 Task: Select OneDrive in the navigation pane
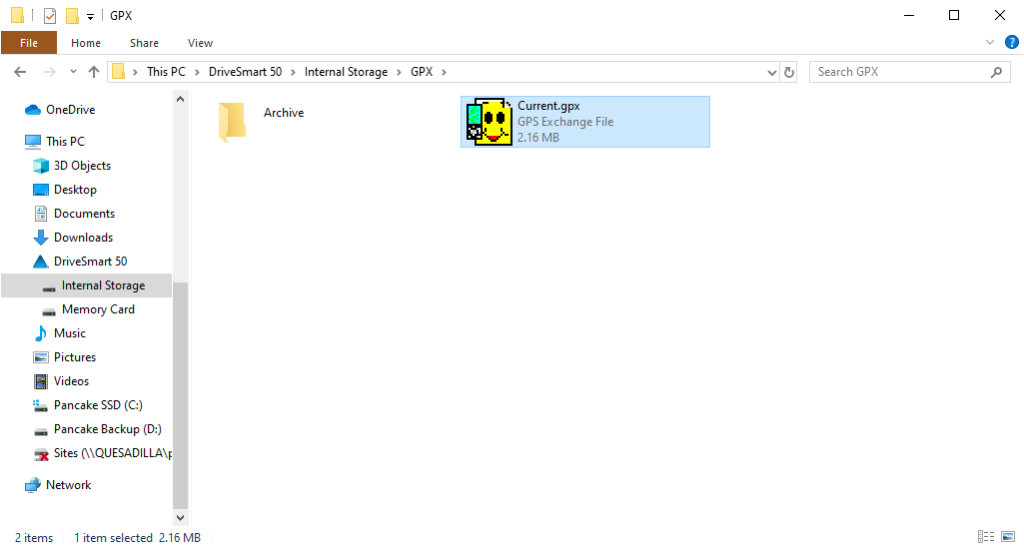[70, 110]
